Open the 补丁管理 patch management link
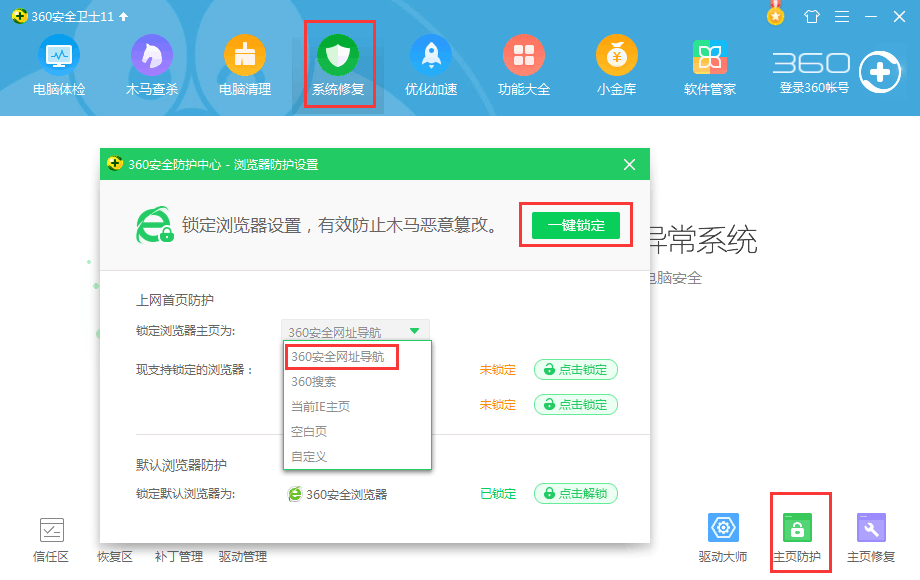This screenshot has width=920, height=580. point(178,557)
